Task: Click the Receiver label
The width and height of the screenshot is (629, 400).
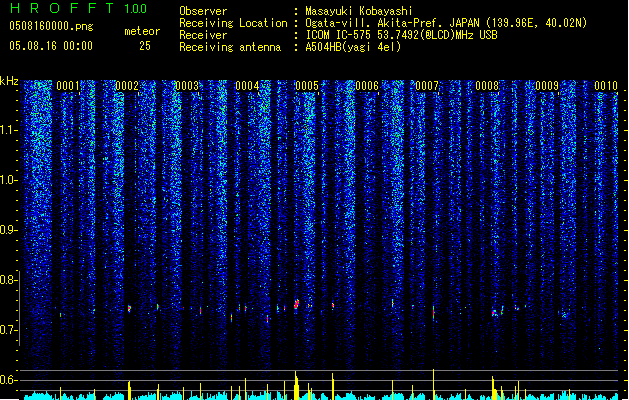Action: (203, 35)
